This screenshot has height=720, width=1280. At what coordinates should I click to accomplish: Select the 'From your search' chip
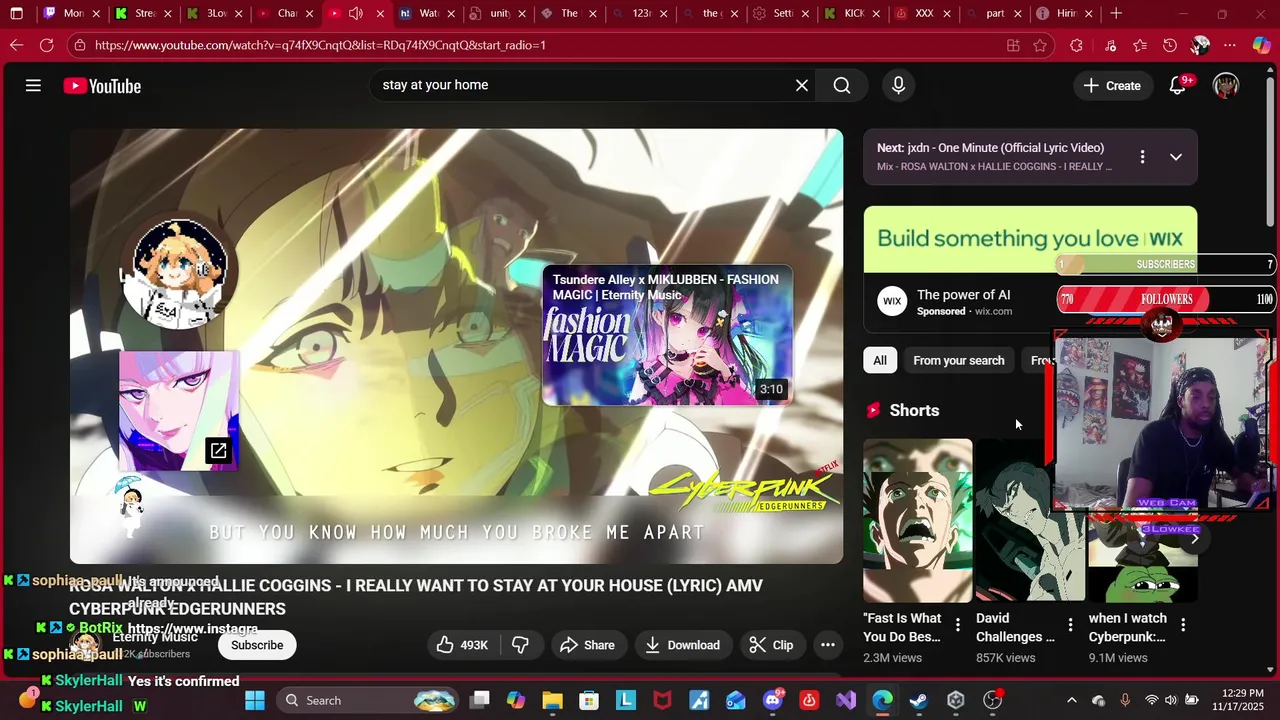pos(958,360)
